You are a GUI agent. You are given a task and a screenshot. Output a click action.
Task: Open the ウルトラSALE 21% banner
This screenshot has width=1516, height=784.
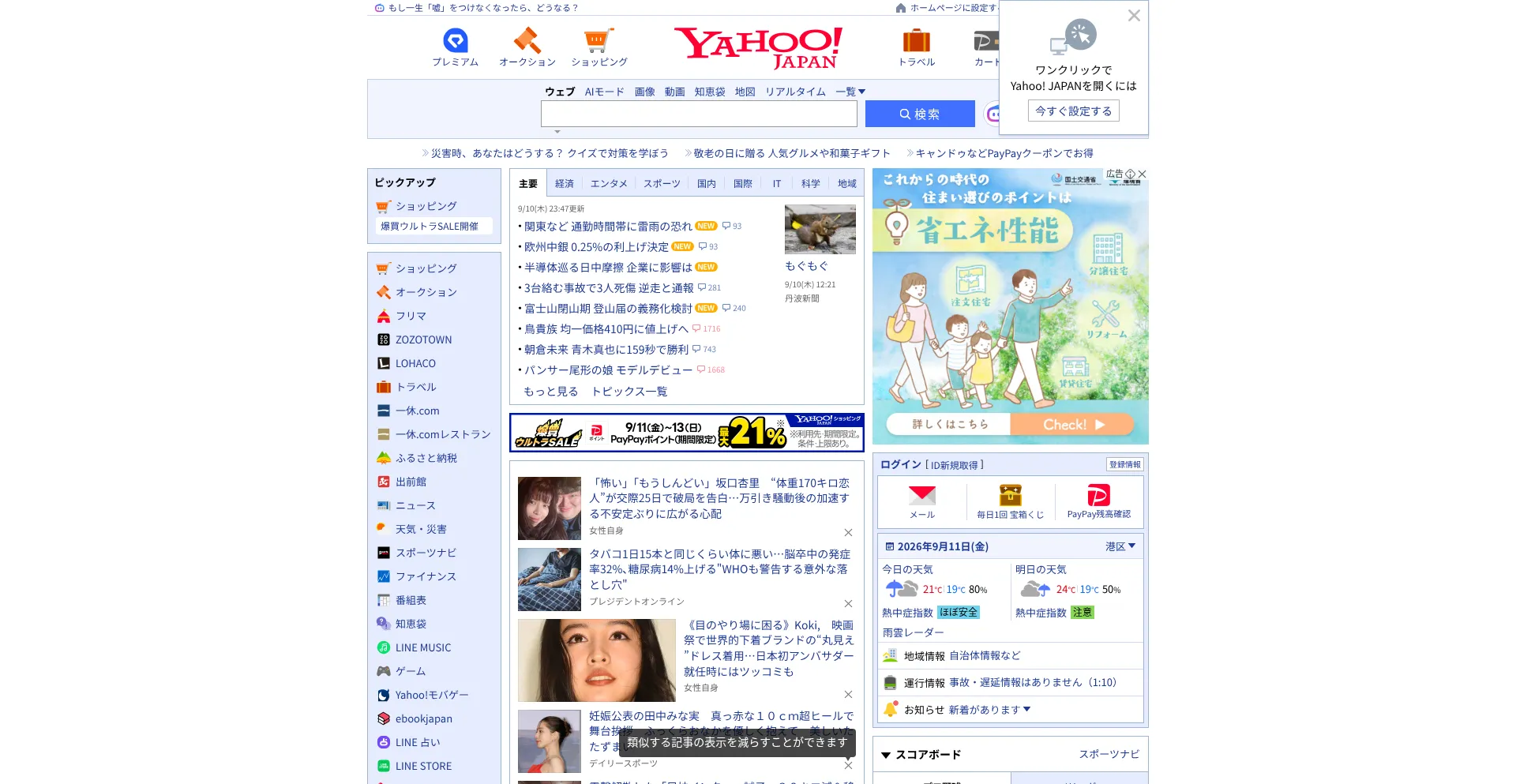(687, 433)
